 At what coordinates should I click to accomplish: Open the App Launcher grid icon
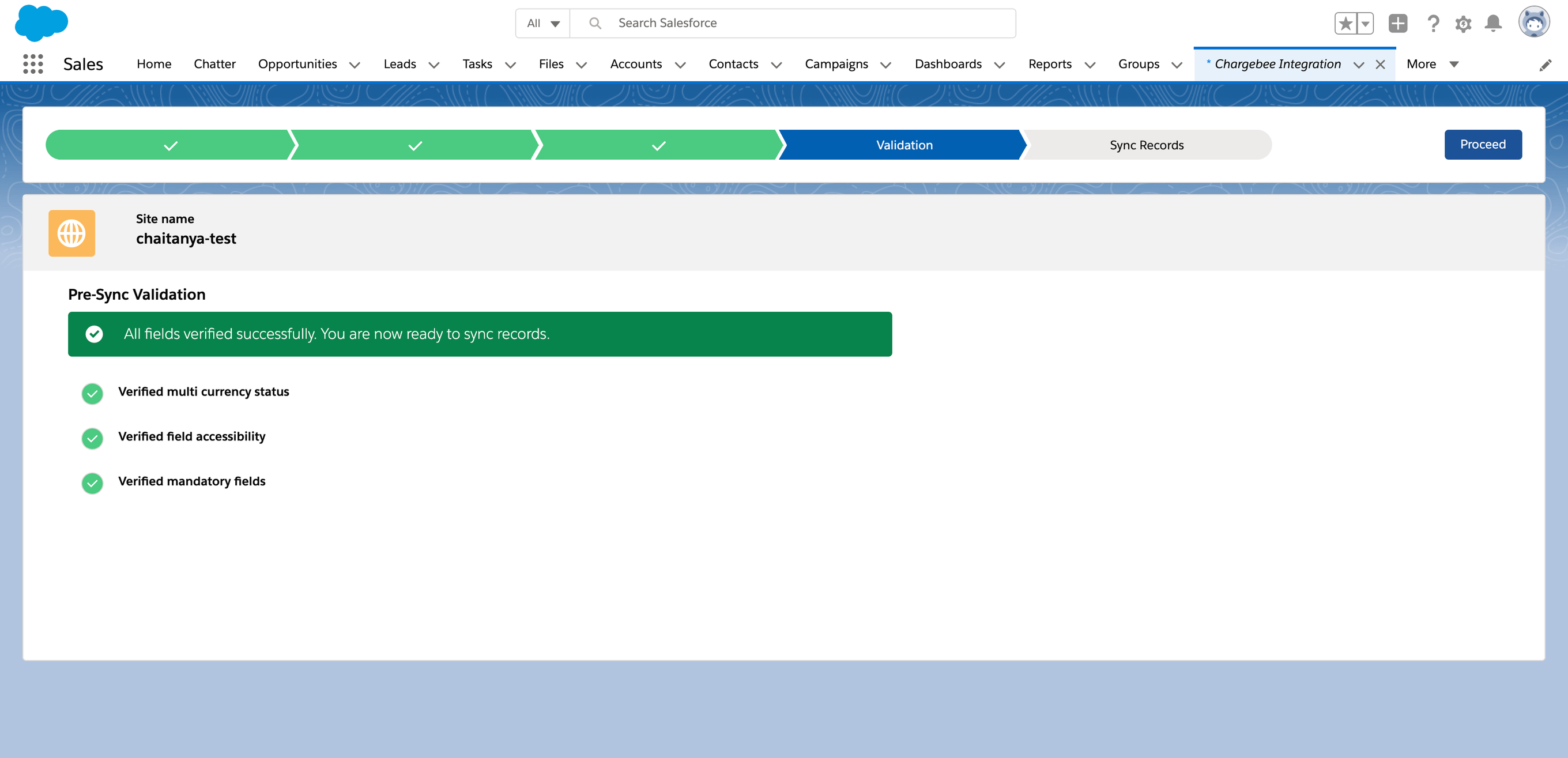(x=33, y=64)
